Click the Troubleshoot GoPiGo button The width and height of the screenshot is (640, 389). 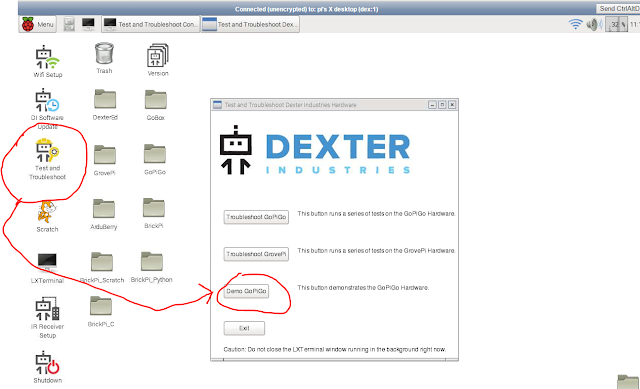256,217
